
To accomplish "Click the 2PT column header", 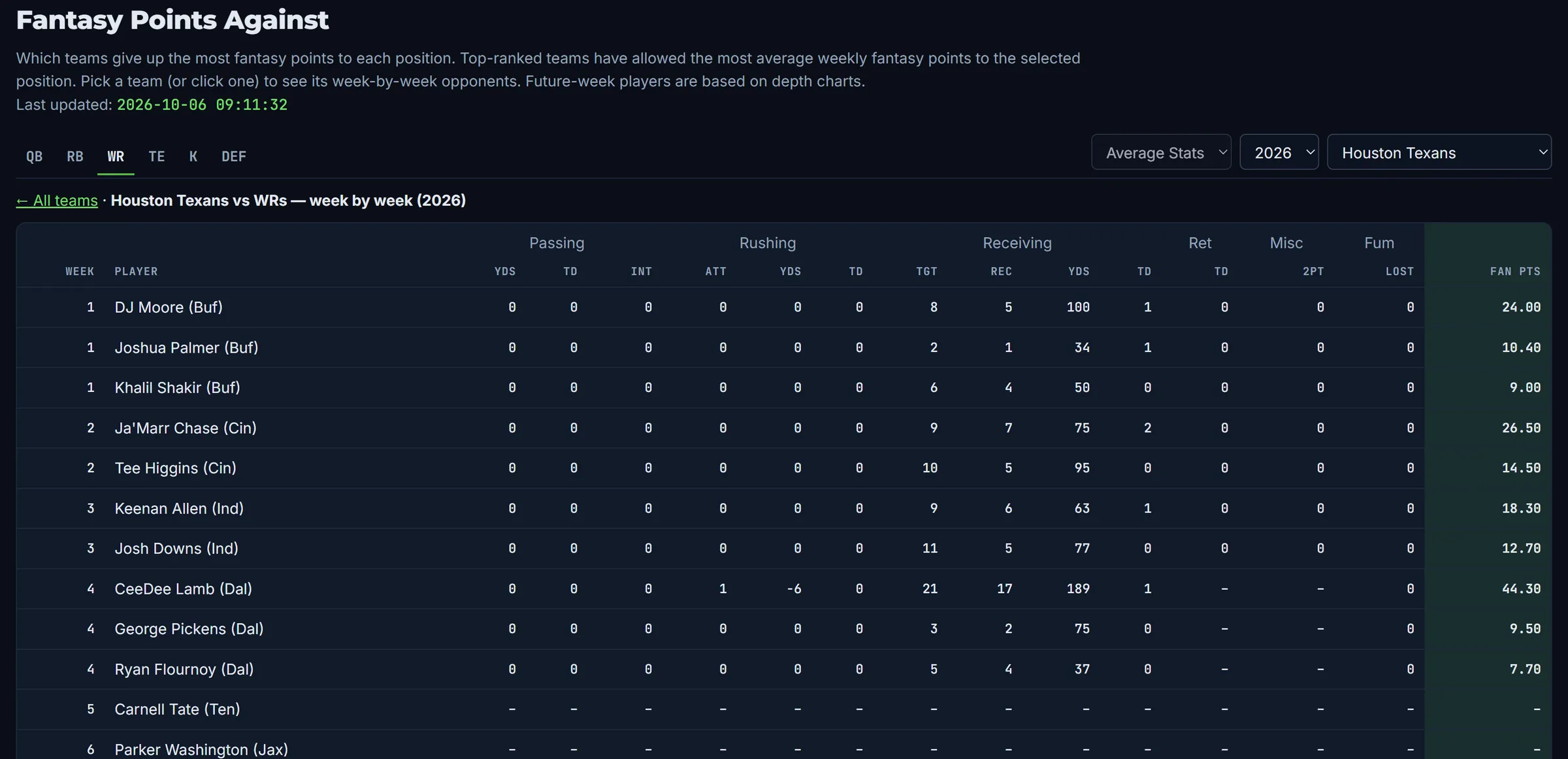I will coord(1313,271).
